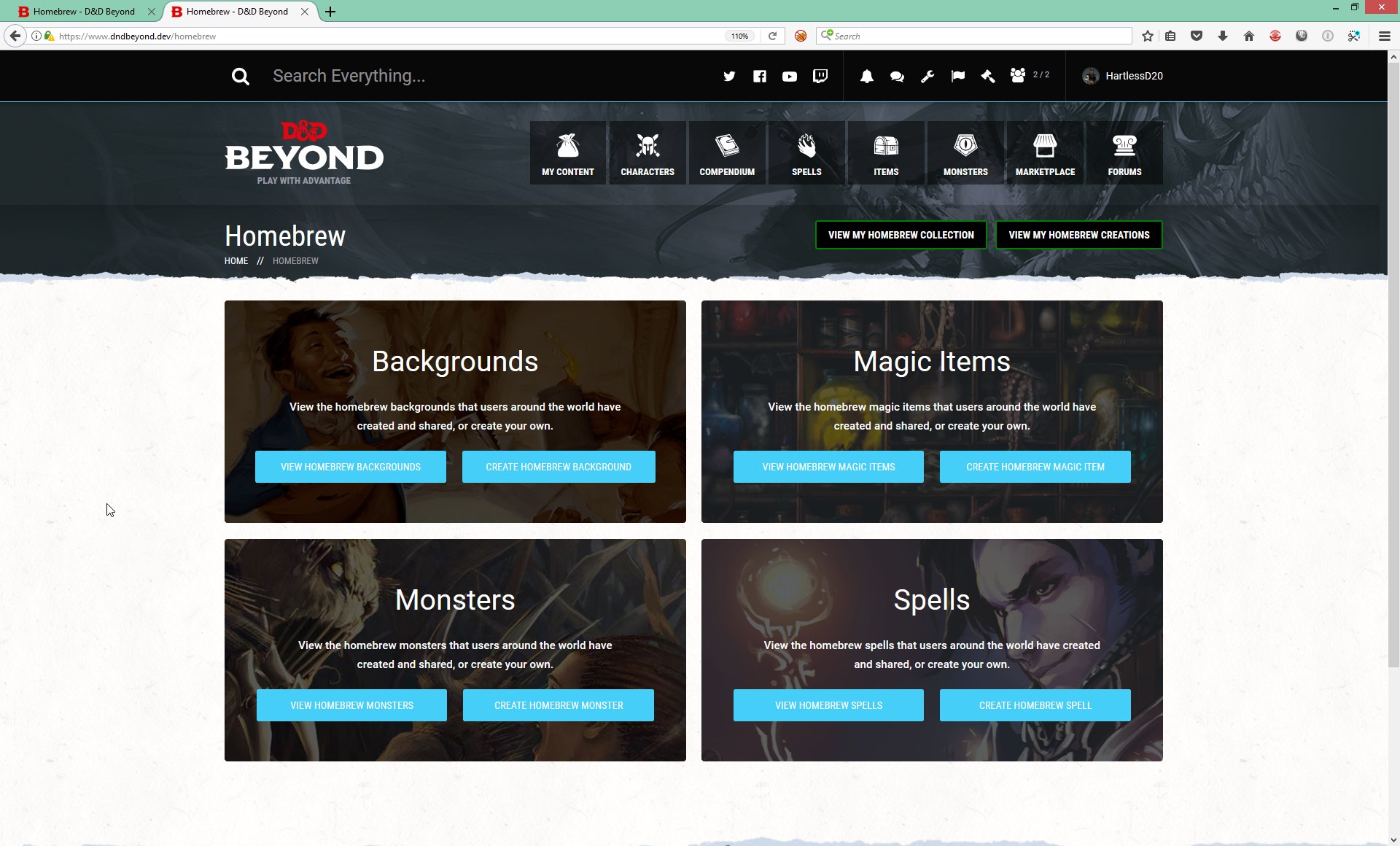The width and height of the screenshot is (1400, 846).
Task: Click the Magic Items card heading
Action: [932, 362]
